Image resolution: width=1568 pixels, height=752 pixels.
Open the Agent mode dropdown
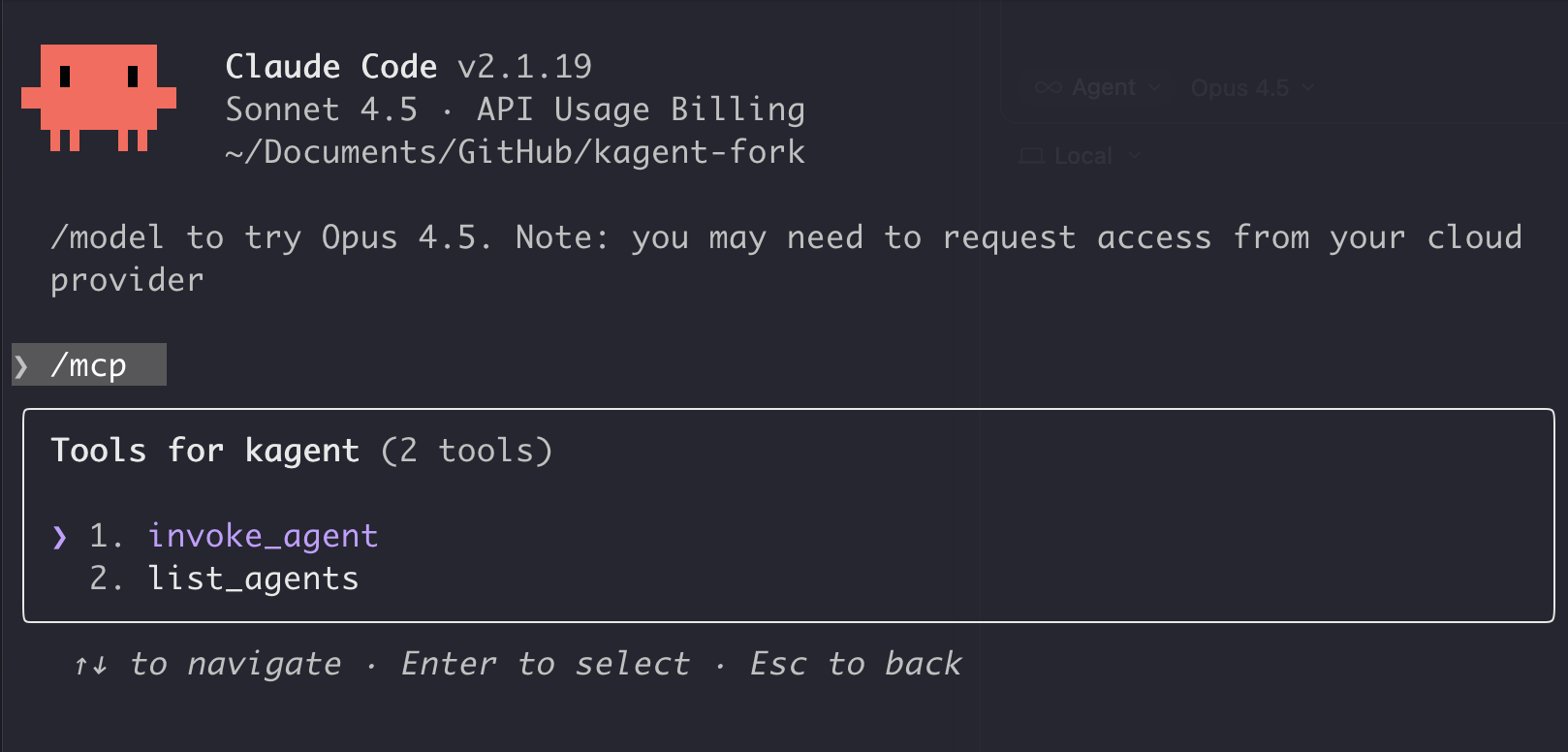[x=1104, y=86]
